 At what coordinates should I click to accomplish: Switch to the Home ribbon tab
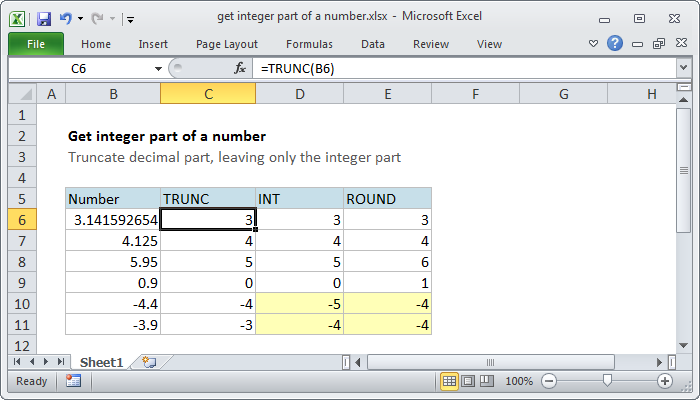pos(96,44)
